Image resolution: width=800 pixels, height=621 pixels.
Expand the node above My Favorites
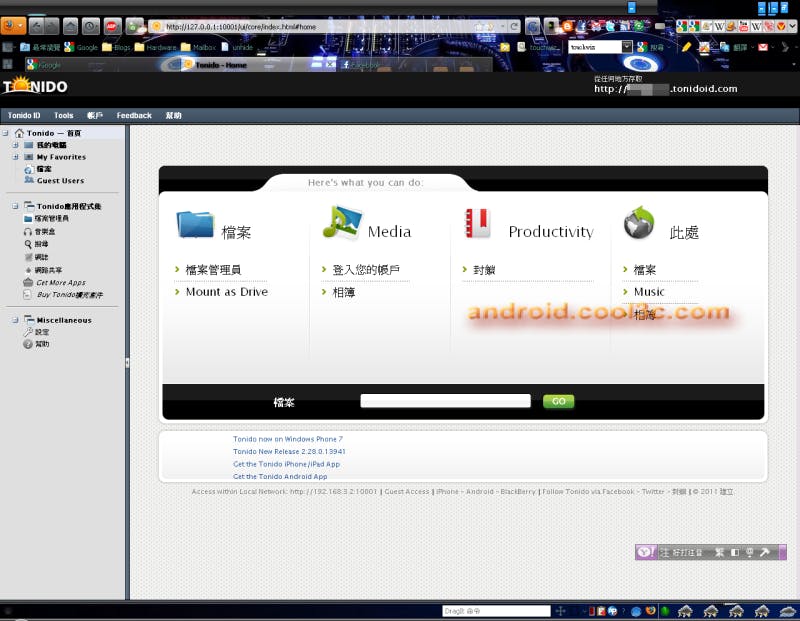(15, 145)
